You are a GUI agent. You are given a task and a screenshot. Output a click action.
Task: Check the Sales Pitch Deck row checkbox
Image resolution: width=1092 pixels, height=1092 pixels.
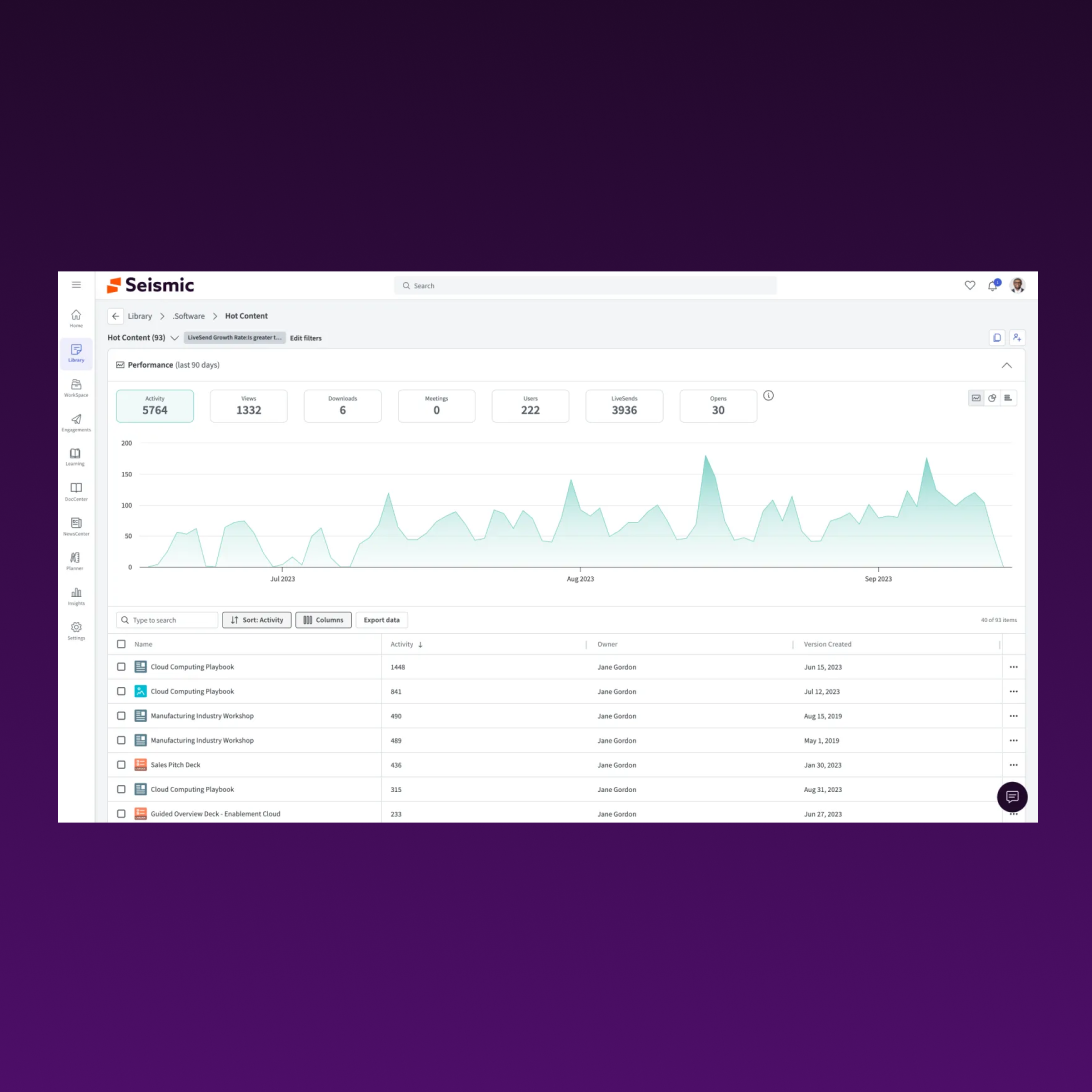pos(121,765)
